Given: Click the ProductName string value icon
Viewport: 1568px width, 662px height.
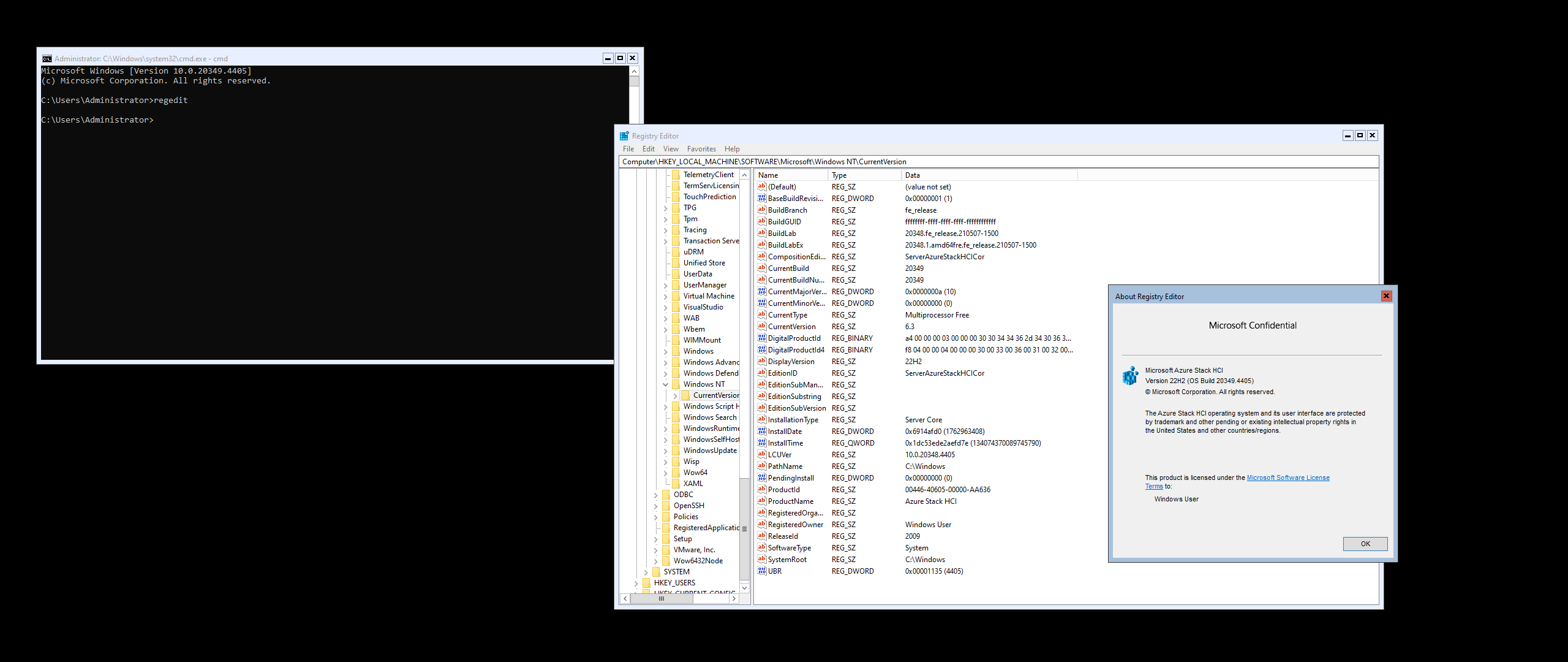Looking at the screenshot, I should tap(761, 501).
